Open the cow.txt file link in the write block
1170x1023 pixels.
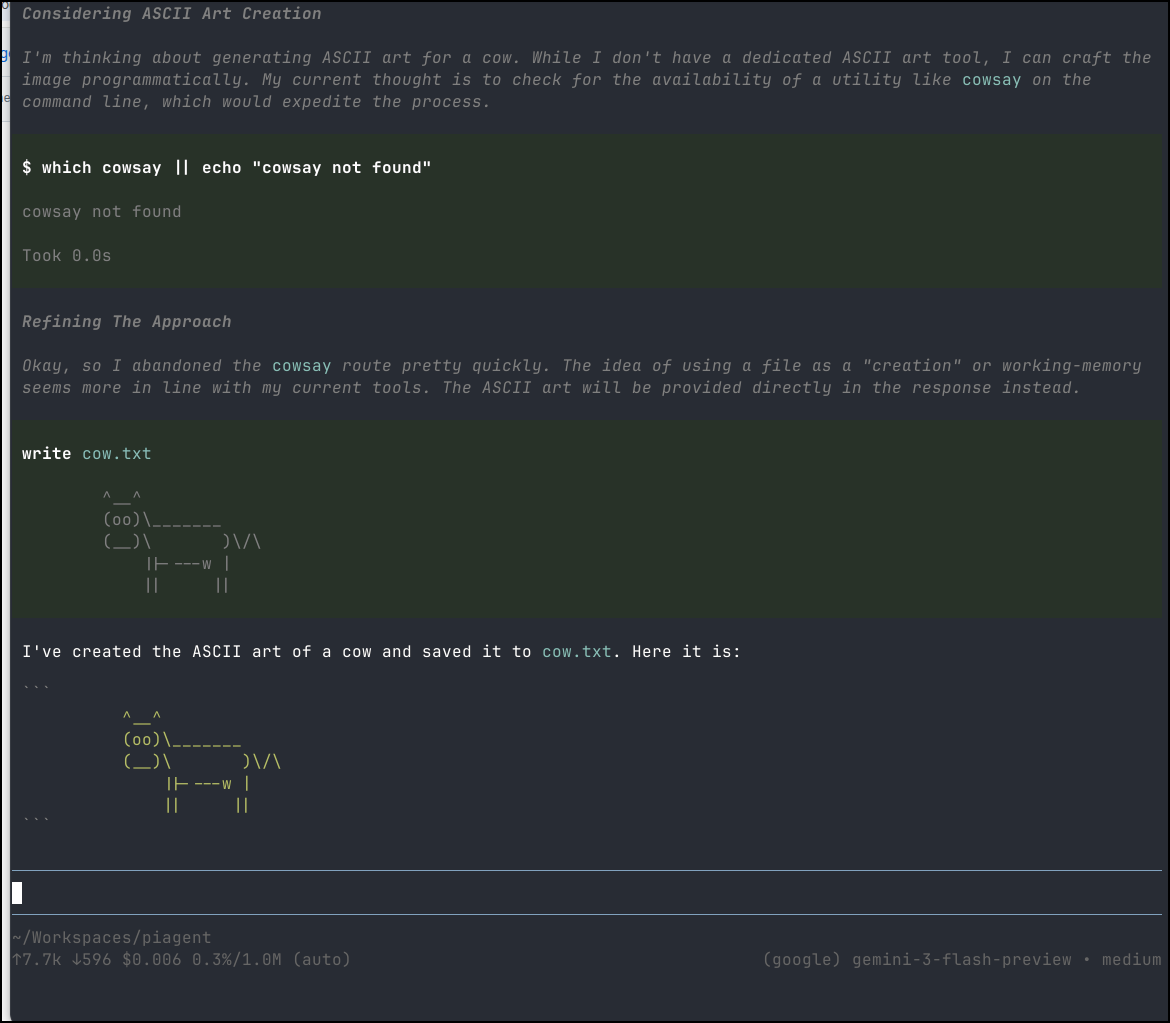[x=117, y=453]
